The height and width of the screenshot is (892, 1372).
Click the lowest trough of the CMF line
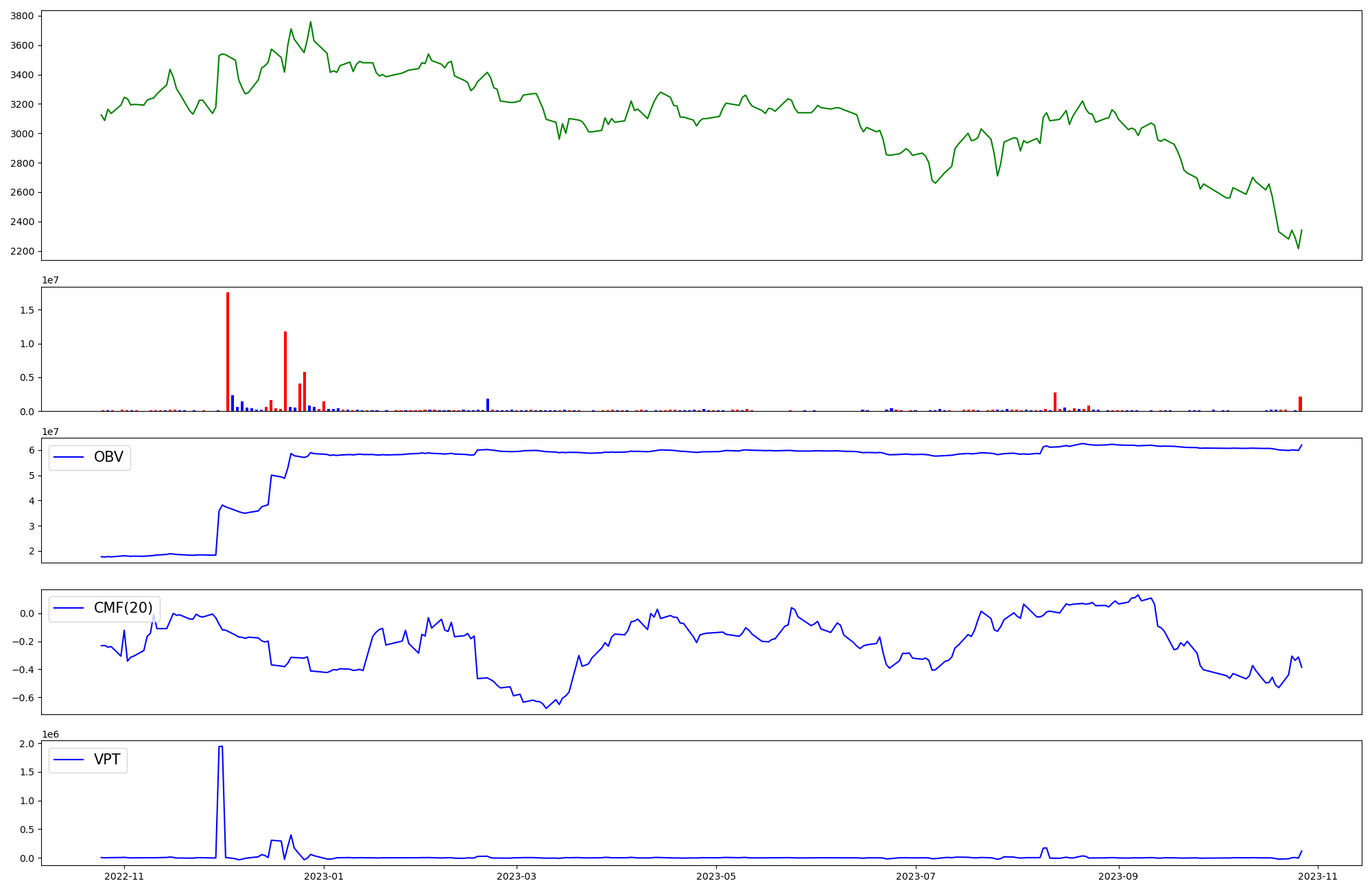click(546, 707)
